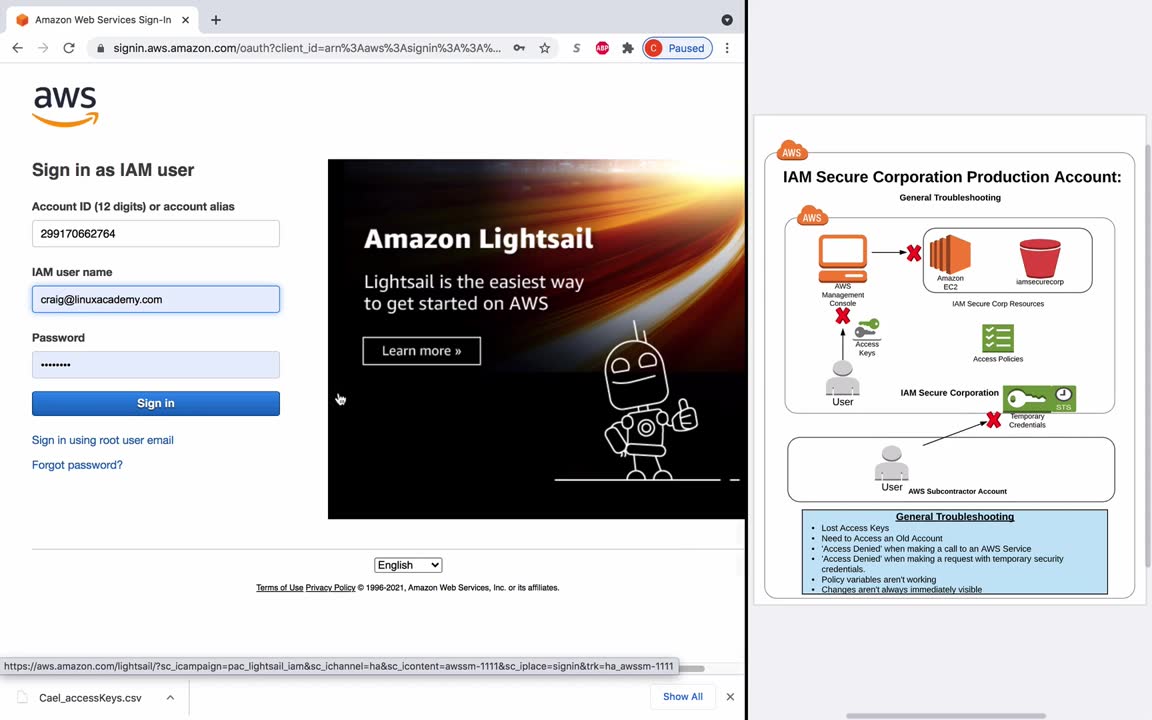1152x720 pixels.
Task: Click the tab search dropdown icon
Action: coord(727,20)
